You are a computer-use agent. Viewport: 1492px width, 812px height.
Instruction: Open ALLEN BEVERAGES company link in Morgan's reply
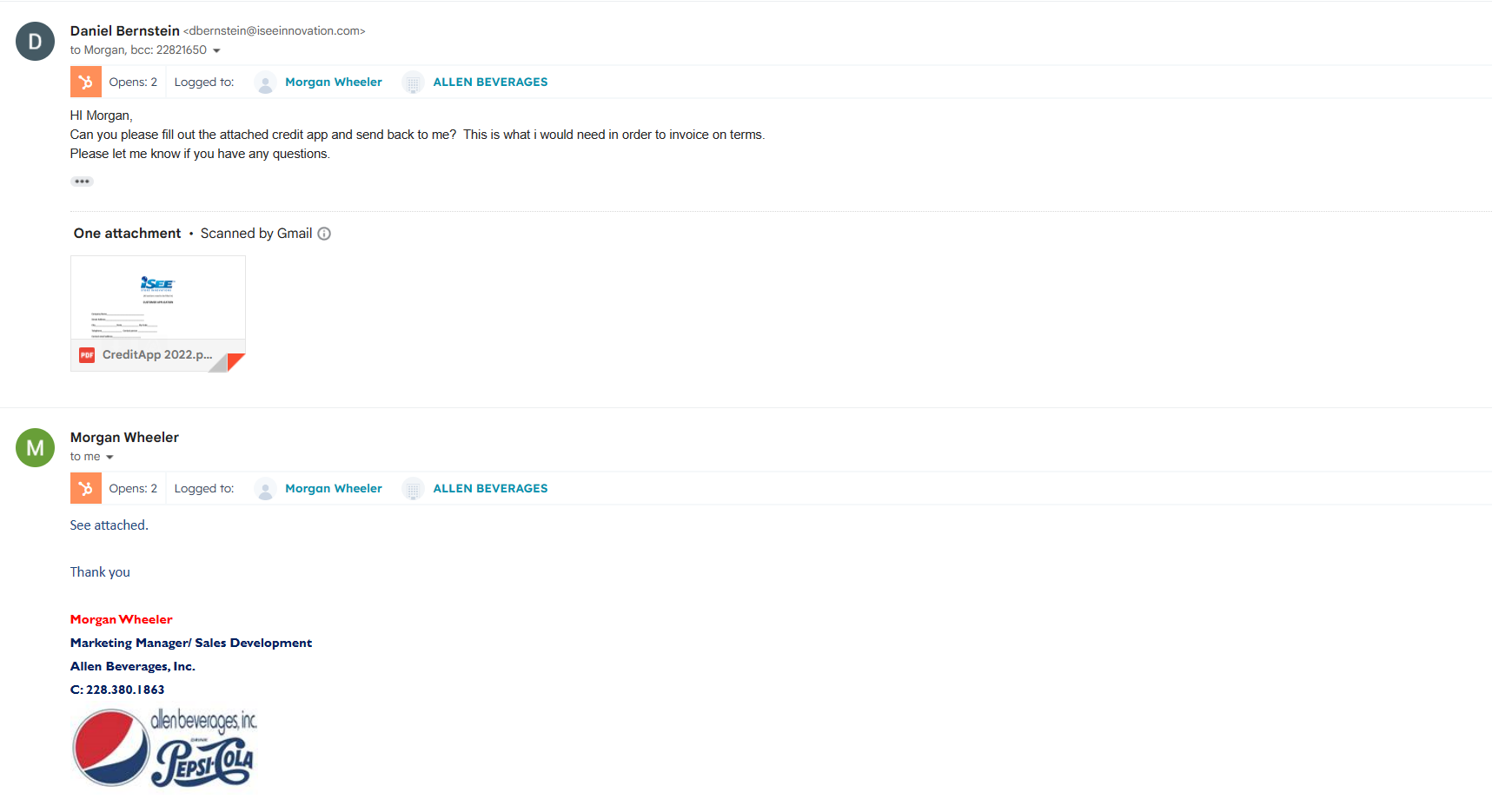tap(490, 489)
